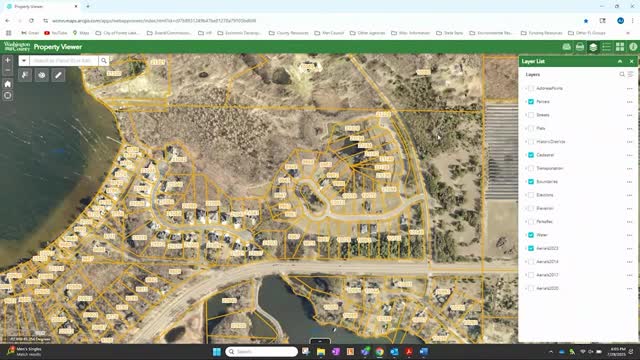The height and width of the screenshot is (360, 640).
Task: Expand the Boundaries layer group
Action: 526,182
